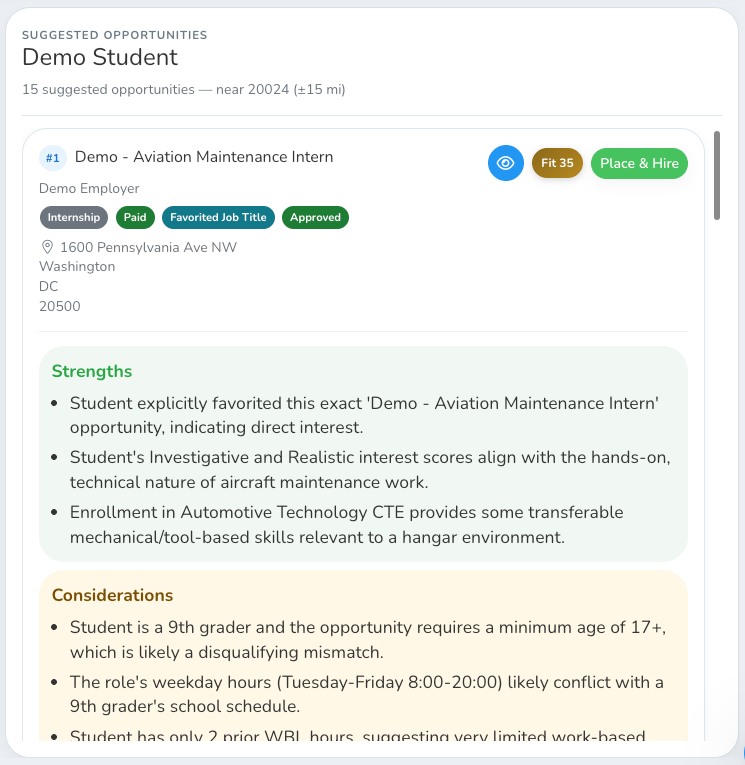Click the Favorited Job Title tag
The image size is (745, 765).
pos(218,218)
